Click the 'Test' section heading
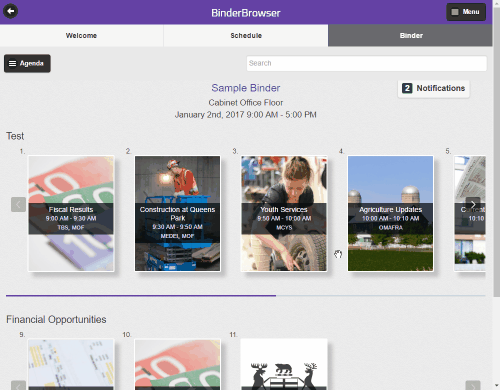The image size is (500, 390). (15, 136)
